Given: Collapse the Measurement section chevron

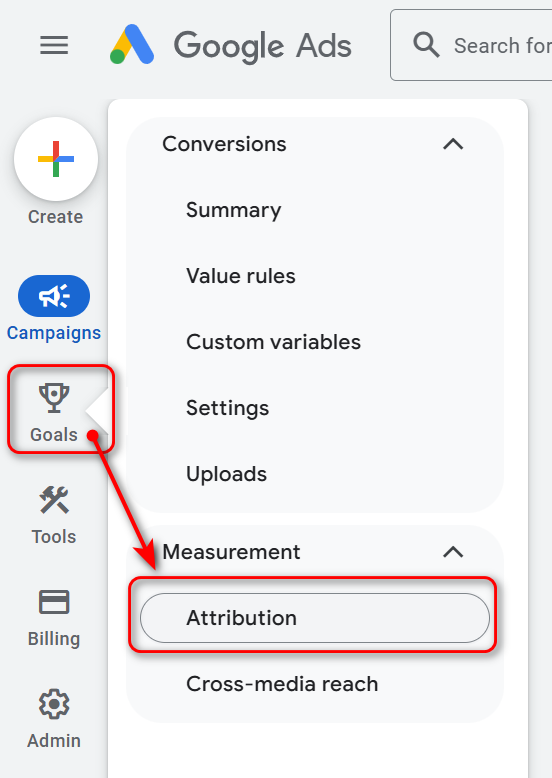Looking at the screenshot, I should (x=453, y=552).
